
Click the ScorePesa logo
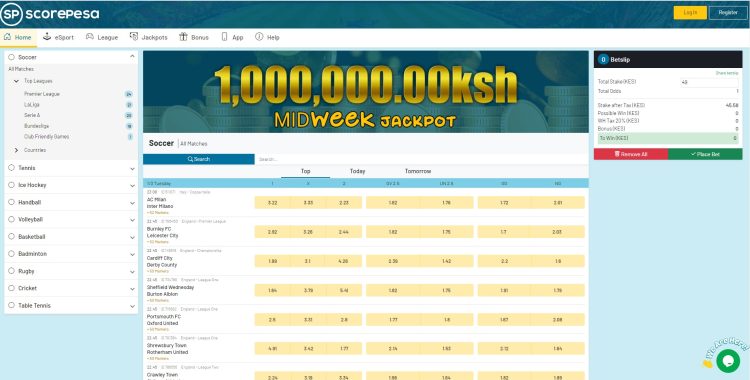(50, 14)
